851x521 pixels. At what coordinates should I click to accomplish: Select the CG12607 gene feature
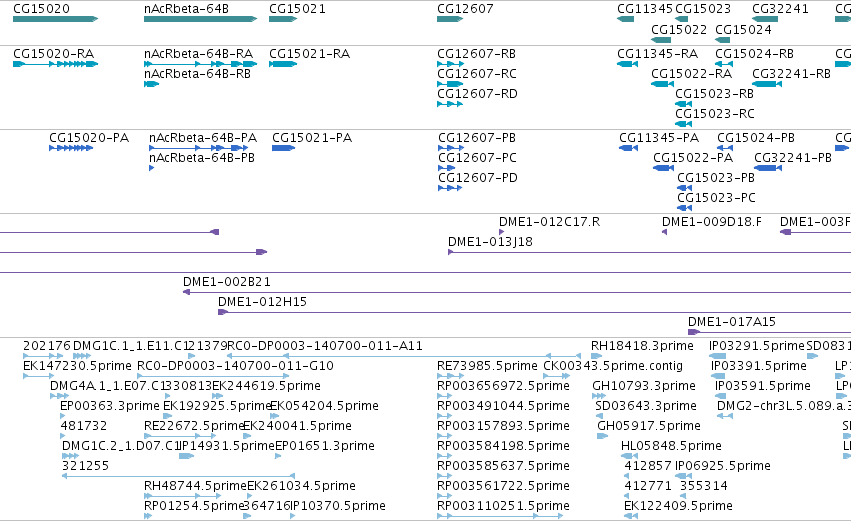click(x=450, y=19)
